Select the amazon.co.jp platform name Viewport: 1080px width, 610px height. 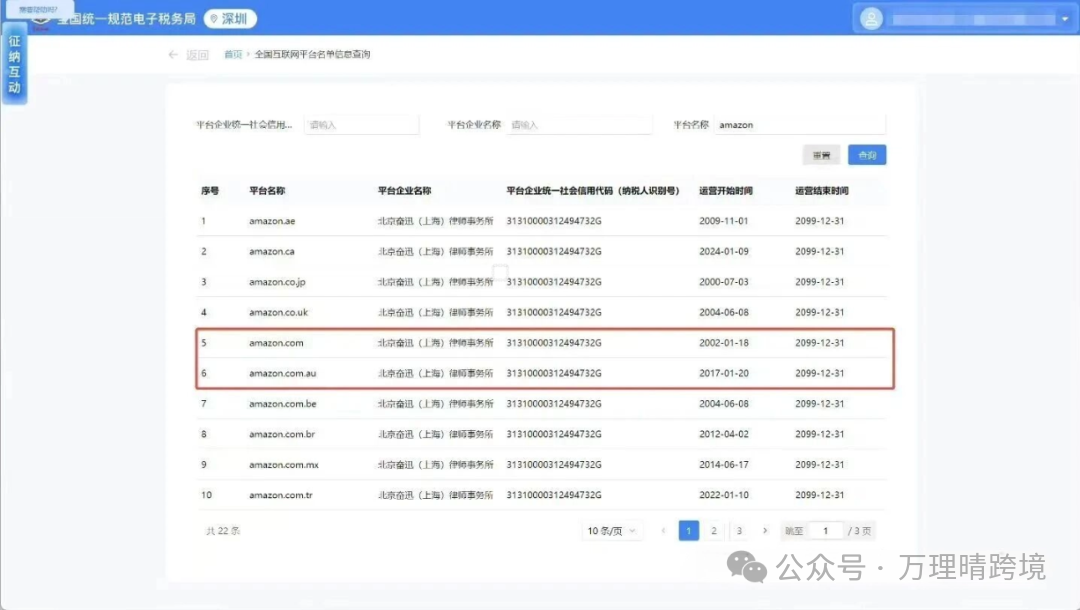pos(277,282)
